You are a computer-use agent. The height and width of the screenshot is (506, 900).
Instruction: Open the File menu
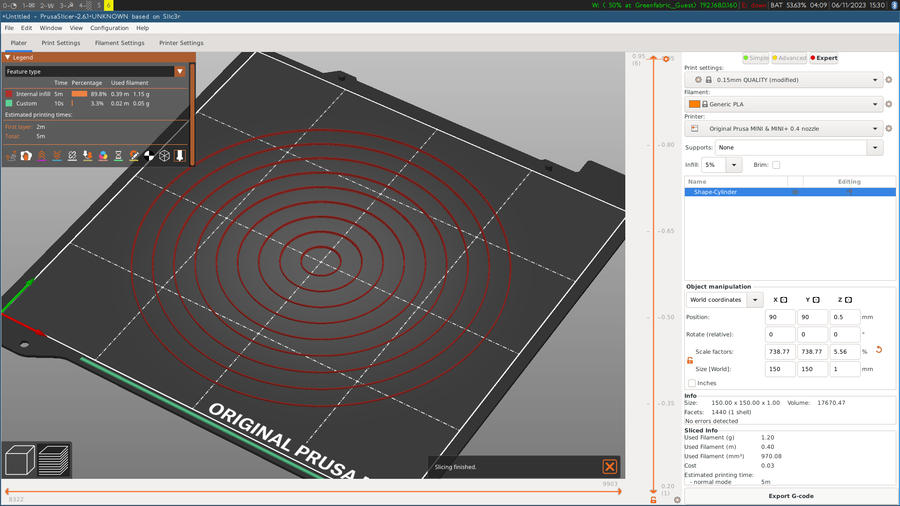(x=9, y=28)
